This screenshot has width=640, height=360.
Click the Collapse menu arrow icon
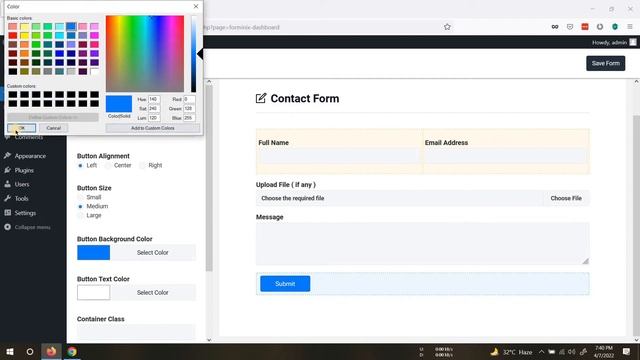coord(7,227)
